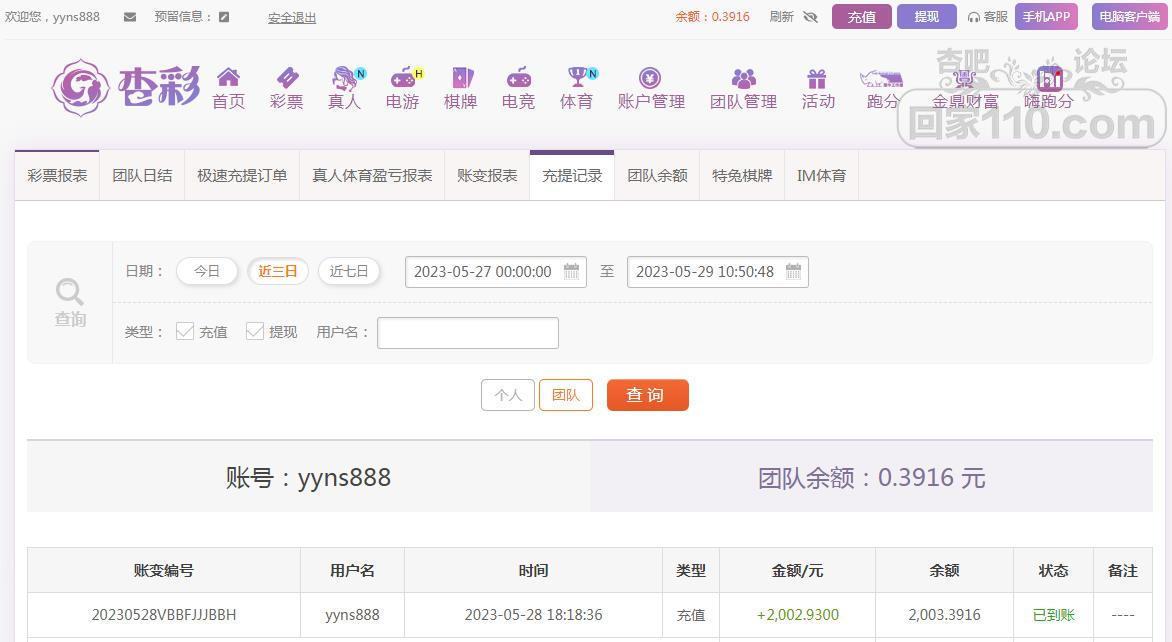Open the end date calendar picker

793,271
